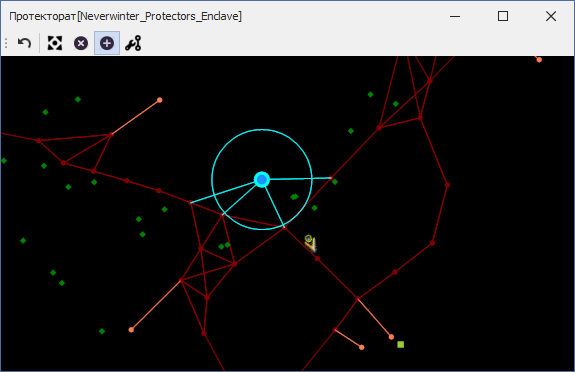Screen dimensions: 575x372
Task: Click the orange endpoint node beside the green square
Action: coord(391,337)
